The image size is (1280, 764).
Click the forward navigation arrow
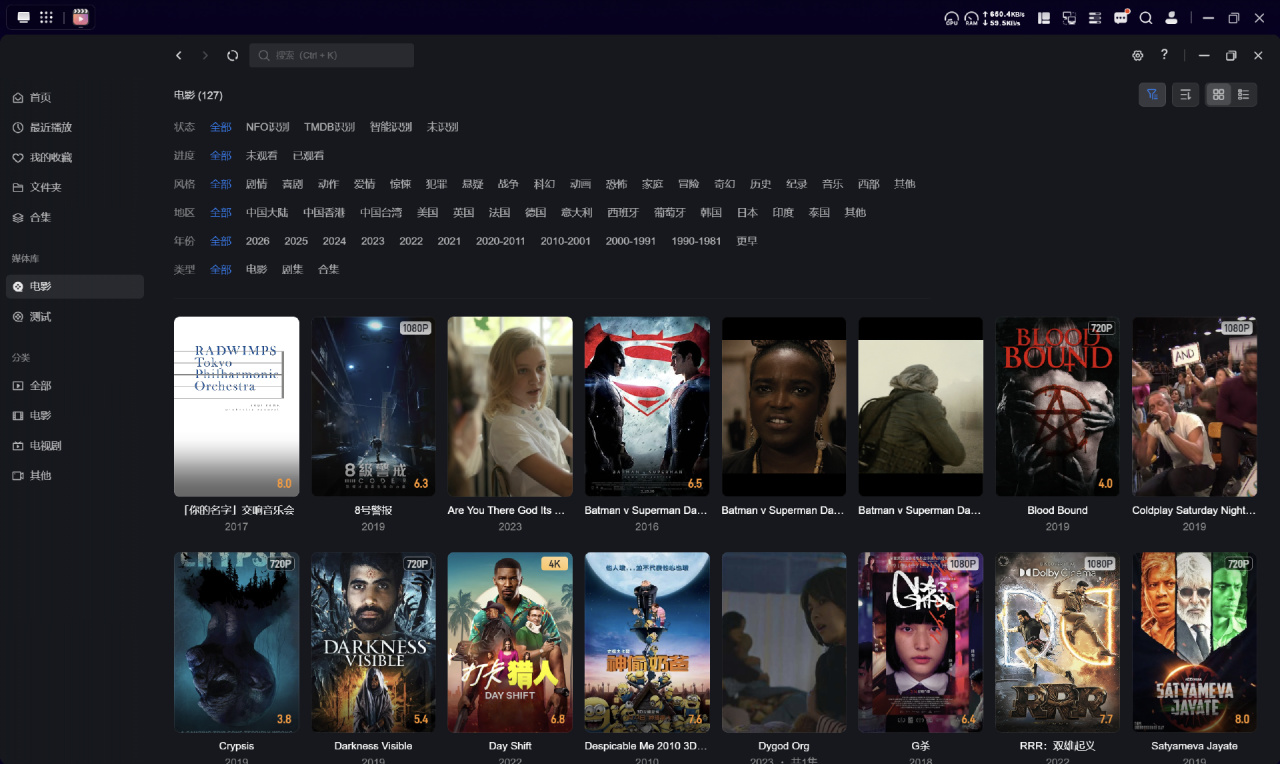206,56
